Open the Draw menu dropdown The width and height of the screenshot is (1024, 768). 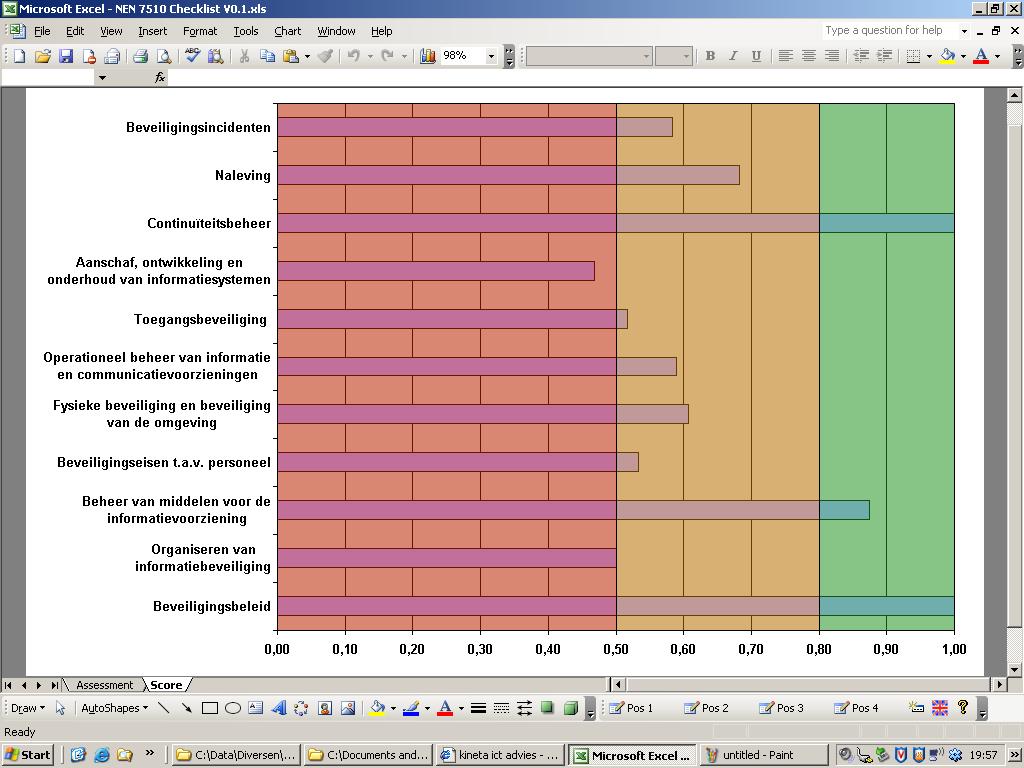coord(28,708)
